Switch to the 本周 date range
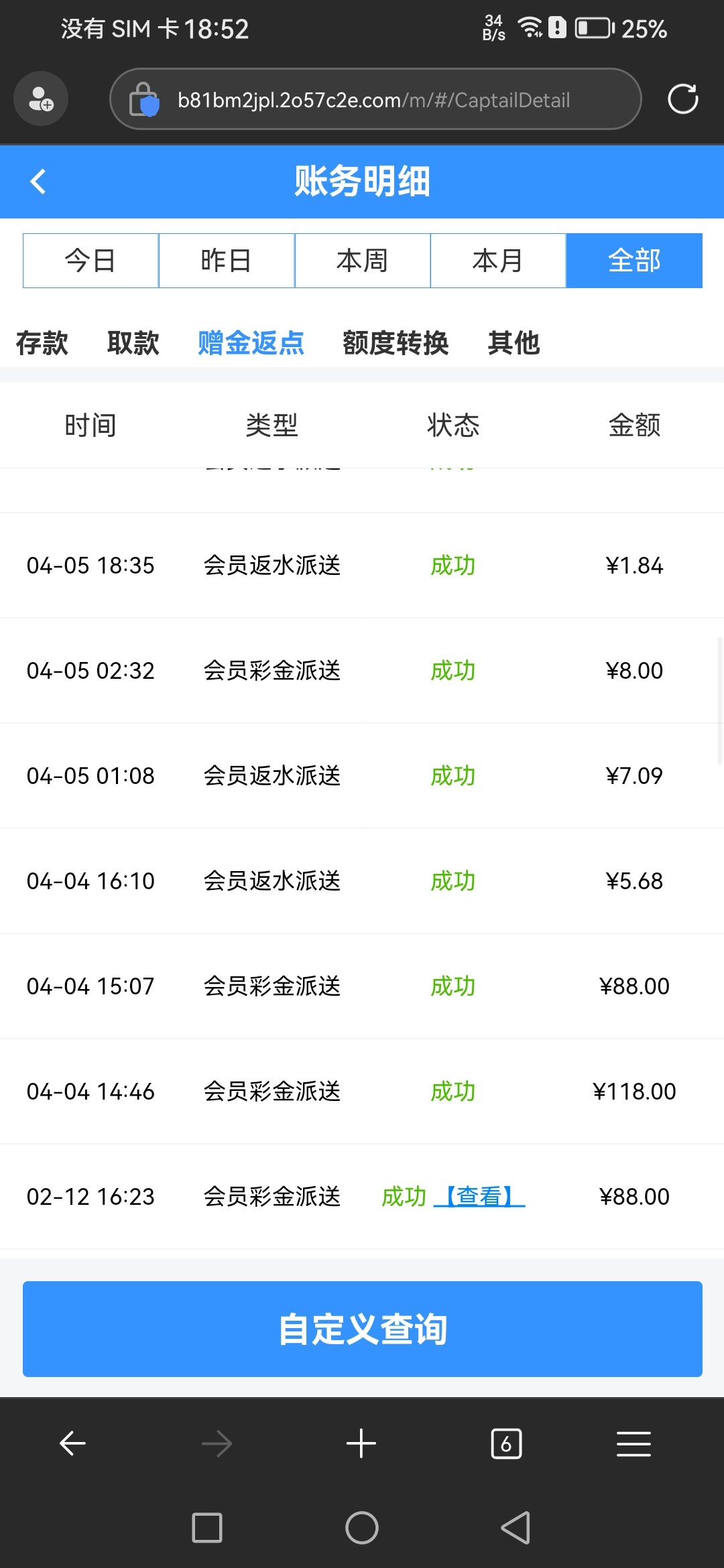Viewport: 724px width, 1568px height. [x=362, y=261]
